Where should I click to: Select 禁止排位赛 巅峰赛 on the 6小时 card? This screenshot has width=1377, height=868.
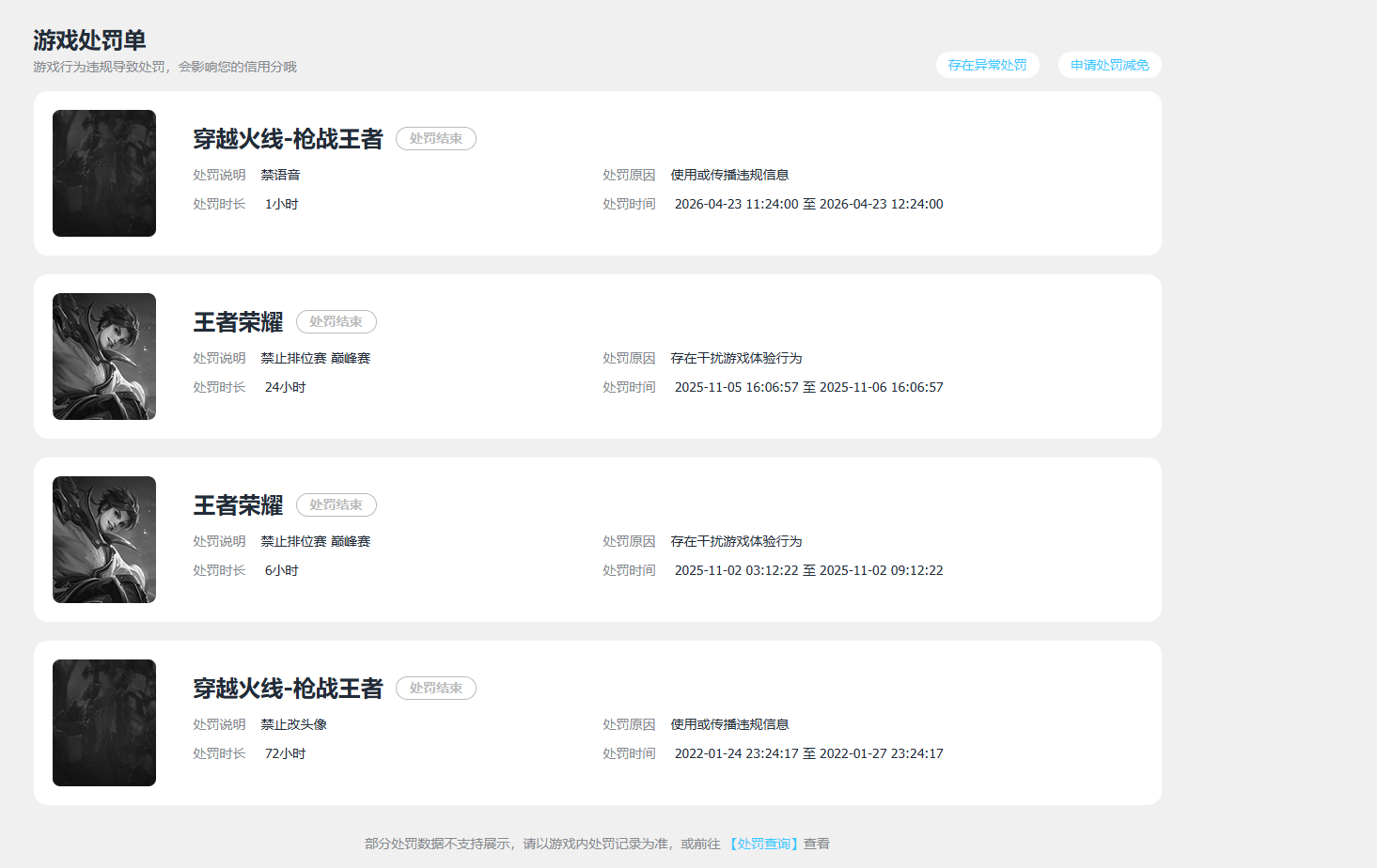click(x=316, y=541)
